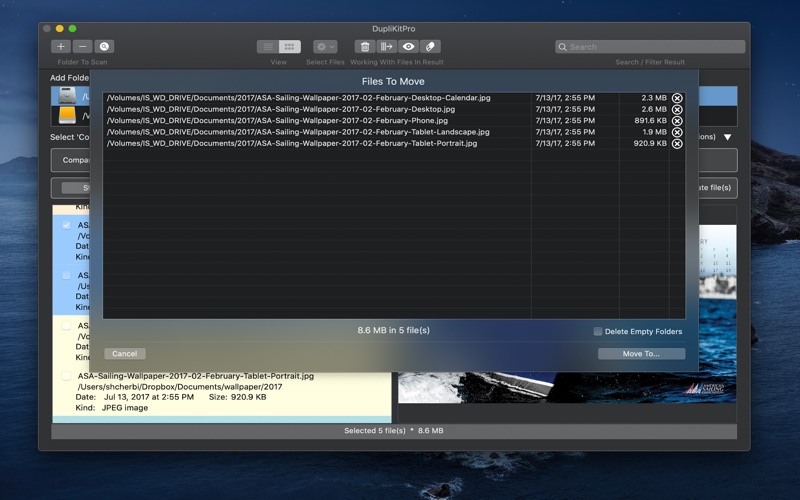Click the eye preview toolbar icon

408,46
